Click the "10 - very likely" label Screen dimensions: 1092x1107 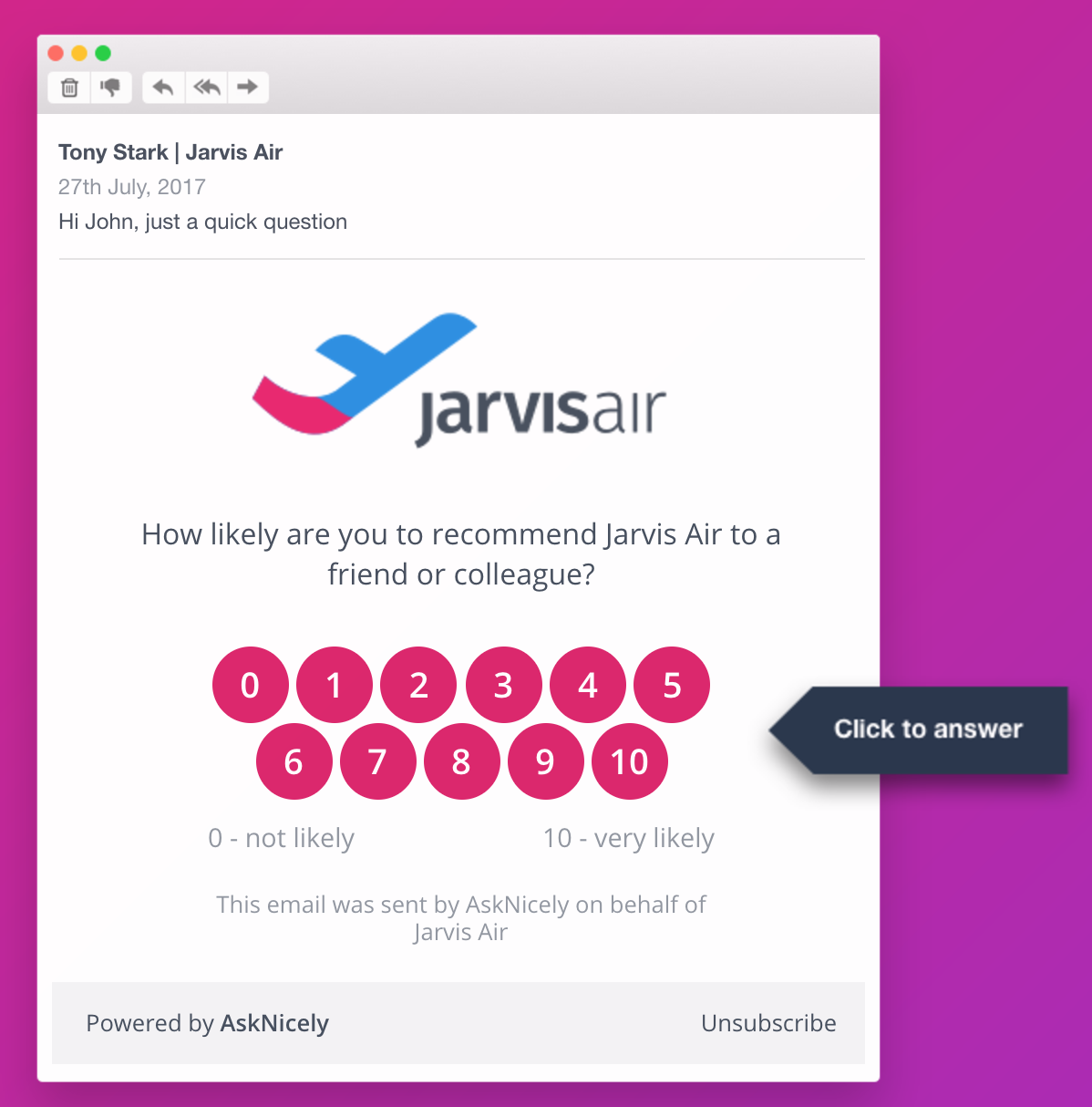pos(629,838)
